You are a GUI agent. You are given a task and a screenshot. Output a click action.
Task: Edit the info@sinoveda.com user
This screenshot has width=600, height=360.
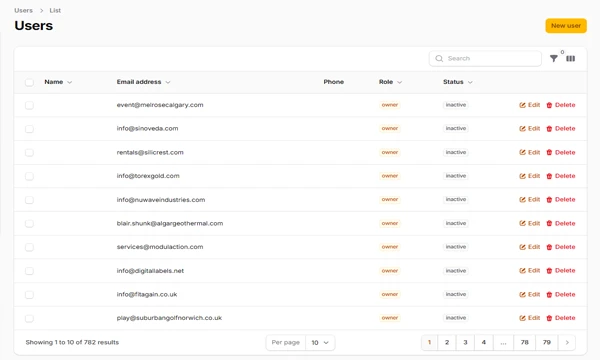[x=530, y=129]
